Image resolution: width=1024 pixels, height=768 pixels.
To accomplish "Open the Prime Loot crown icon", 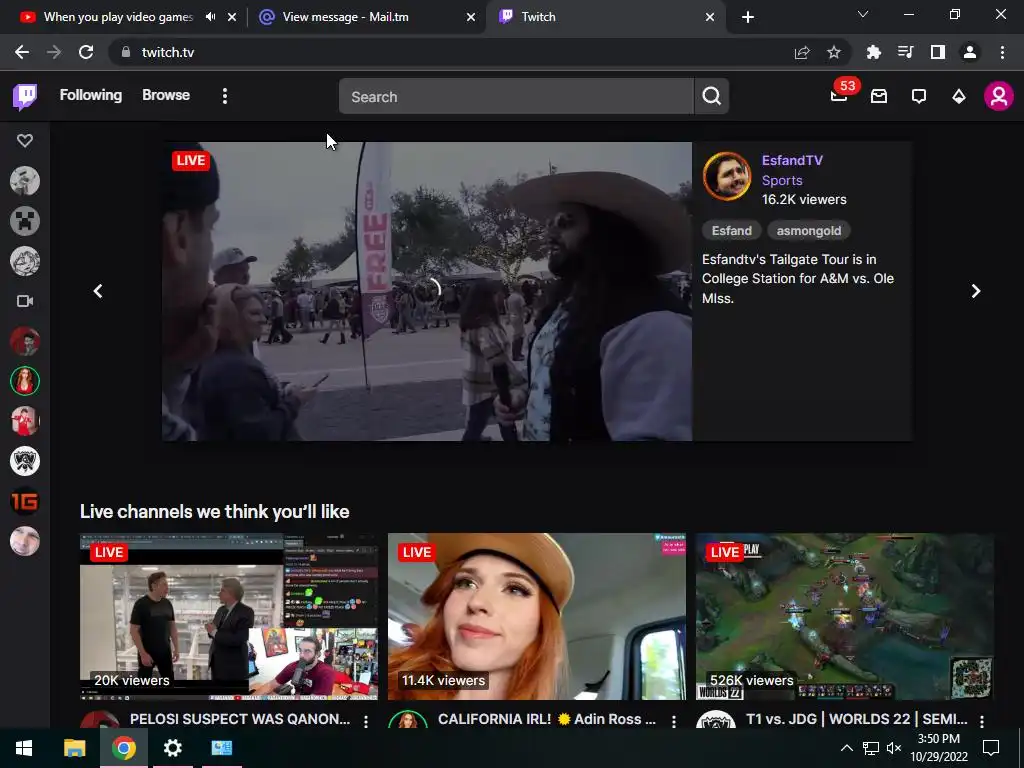I will point(879,97).
